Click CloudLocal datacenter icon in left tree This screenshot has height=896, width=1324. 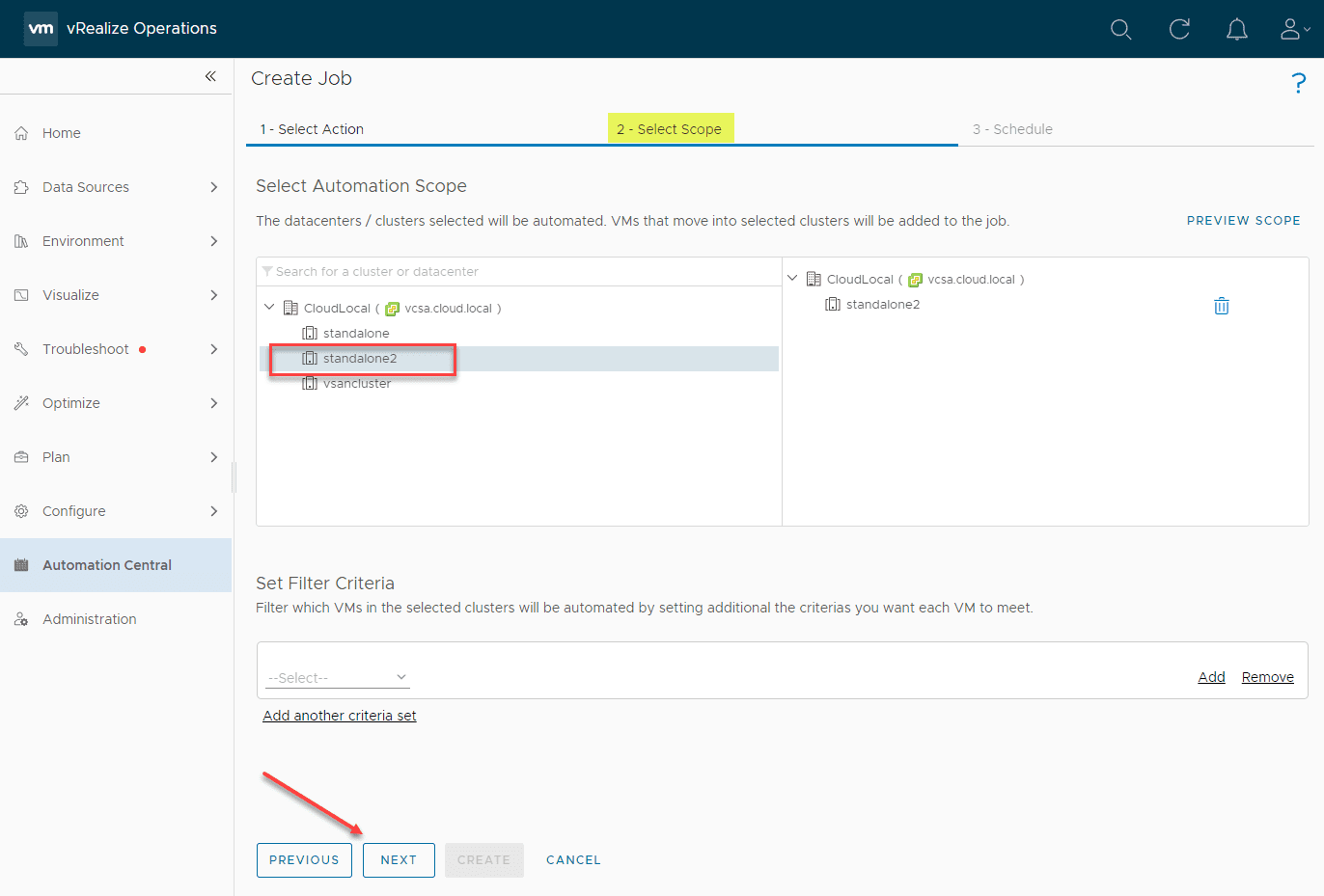290,309
